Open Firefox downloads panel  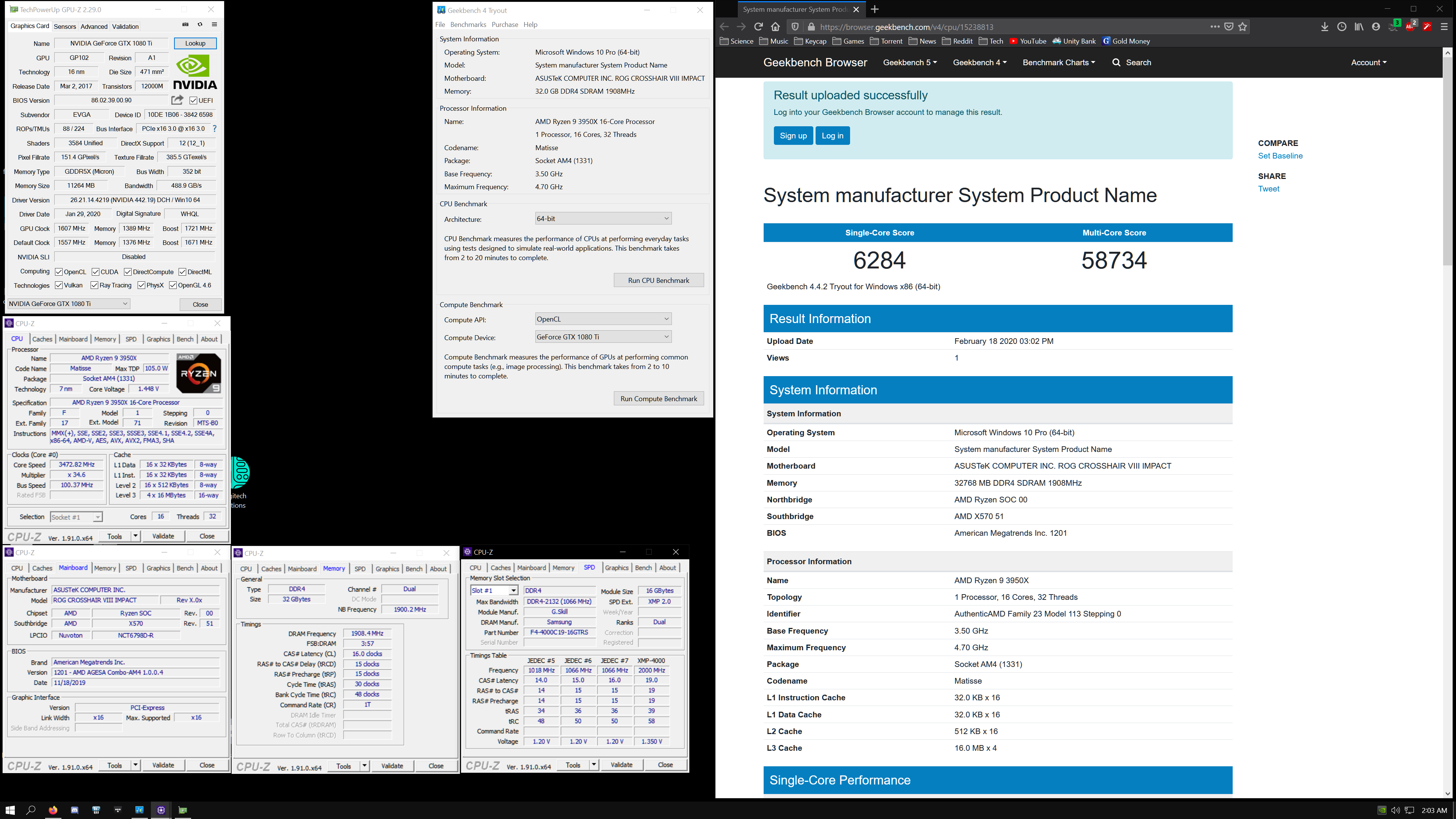point(1324,27)
